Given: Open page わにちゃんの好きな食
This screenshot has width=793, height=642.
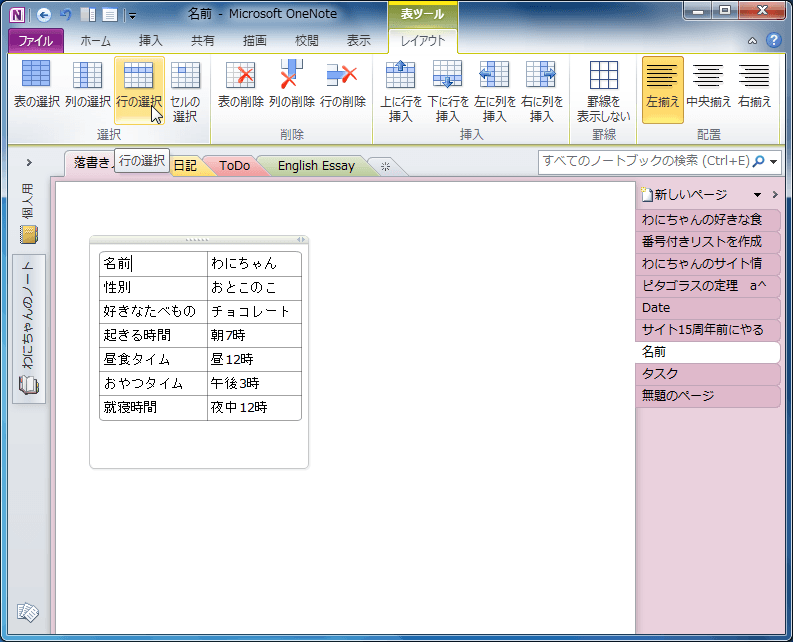Looking at the screenshot, I should (708, 220).
